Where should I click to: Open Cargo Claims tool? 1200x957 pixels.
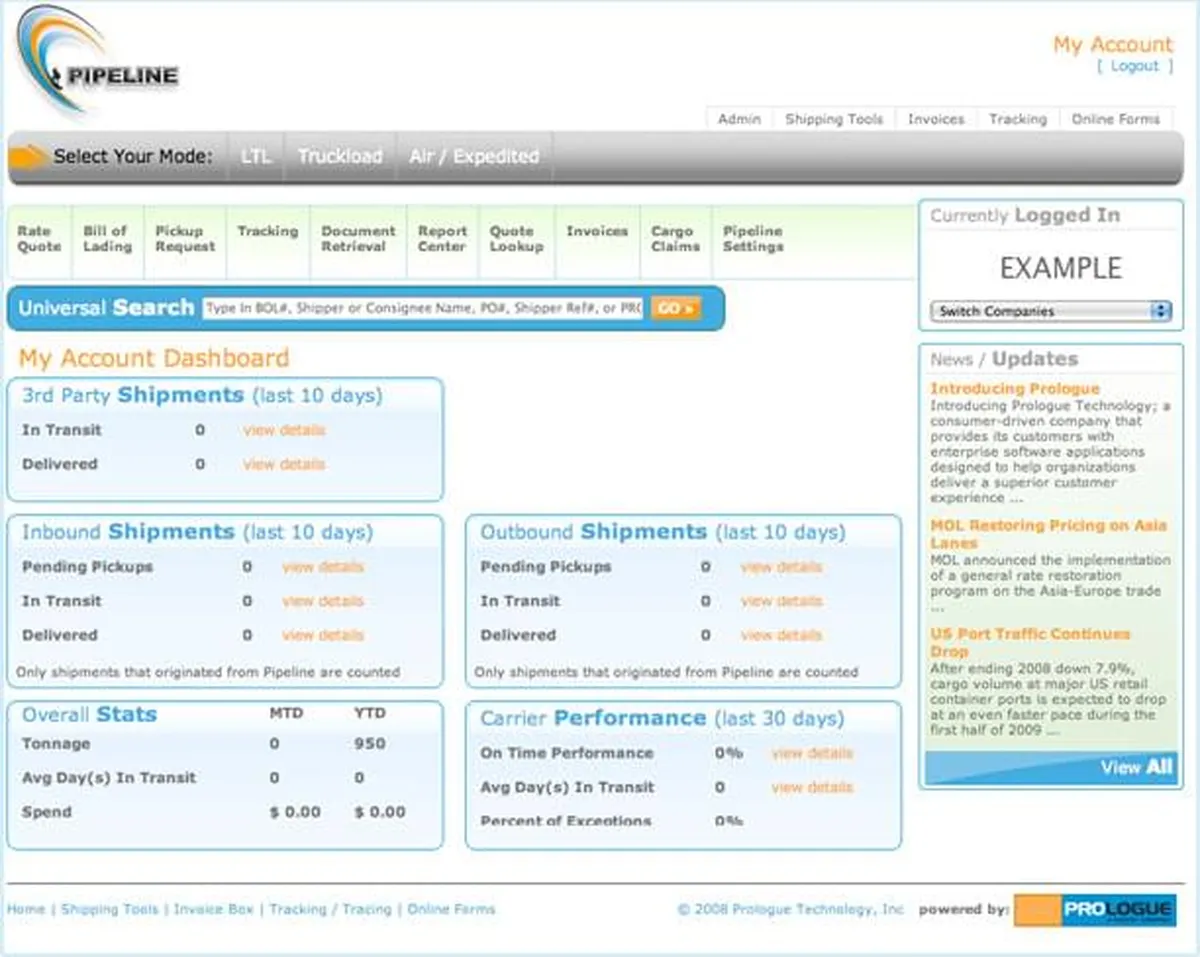point(675,239)
